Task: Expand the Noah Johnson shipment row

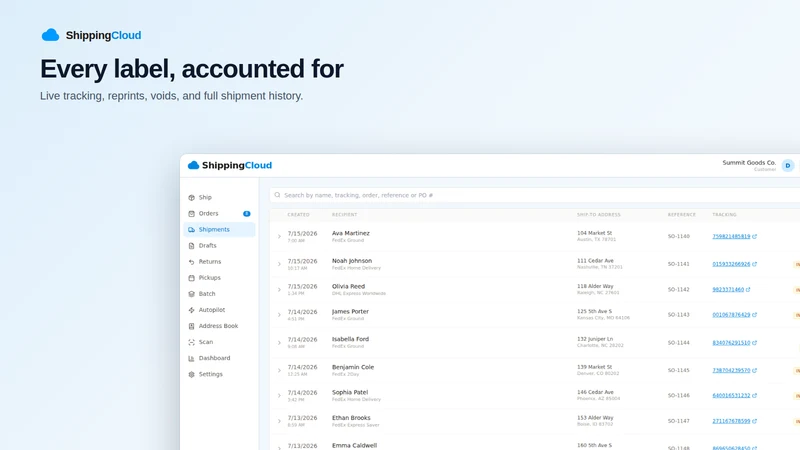Action: tap(279, 264)
